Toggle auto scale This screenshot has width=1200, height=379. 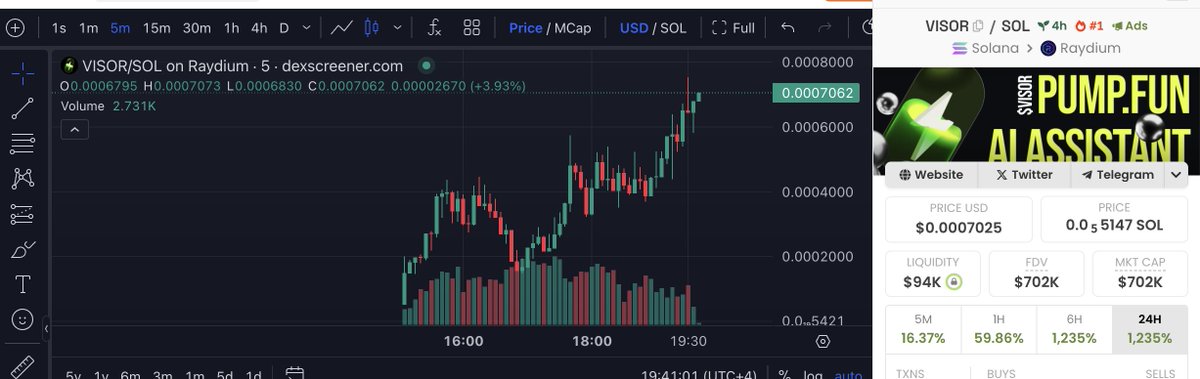pyautogui.click(x=847, y=375)
